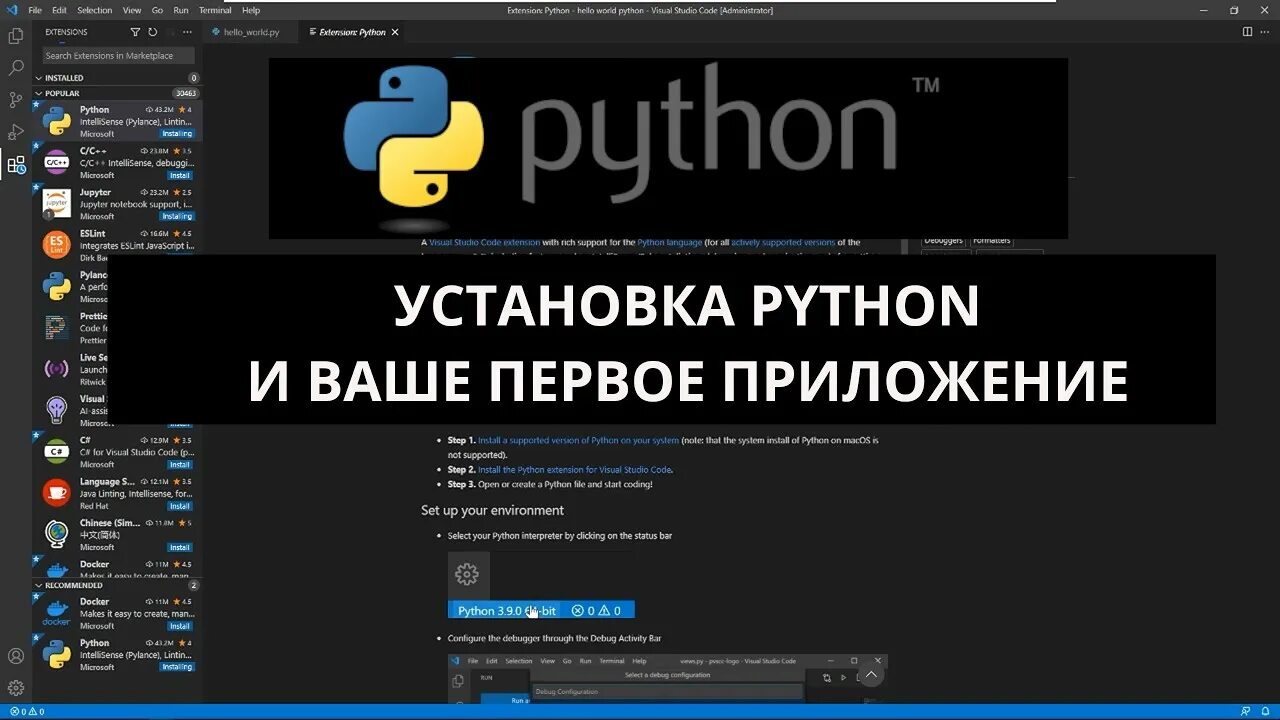Click the Docker logo under Recommended
1280x720 pixels.
coord(57,613)
